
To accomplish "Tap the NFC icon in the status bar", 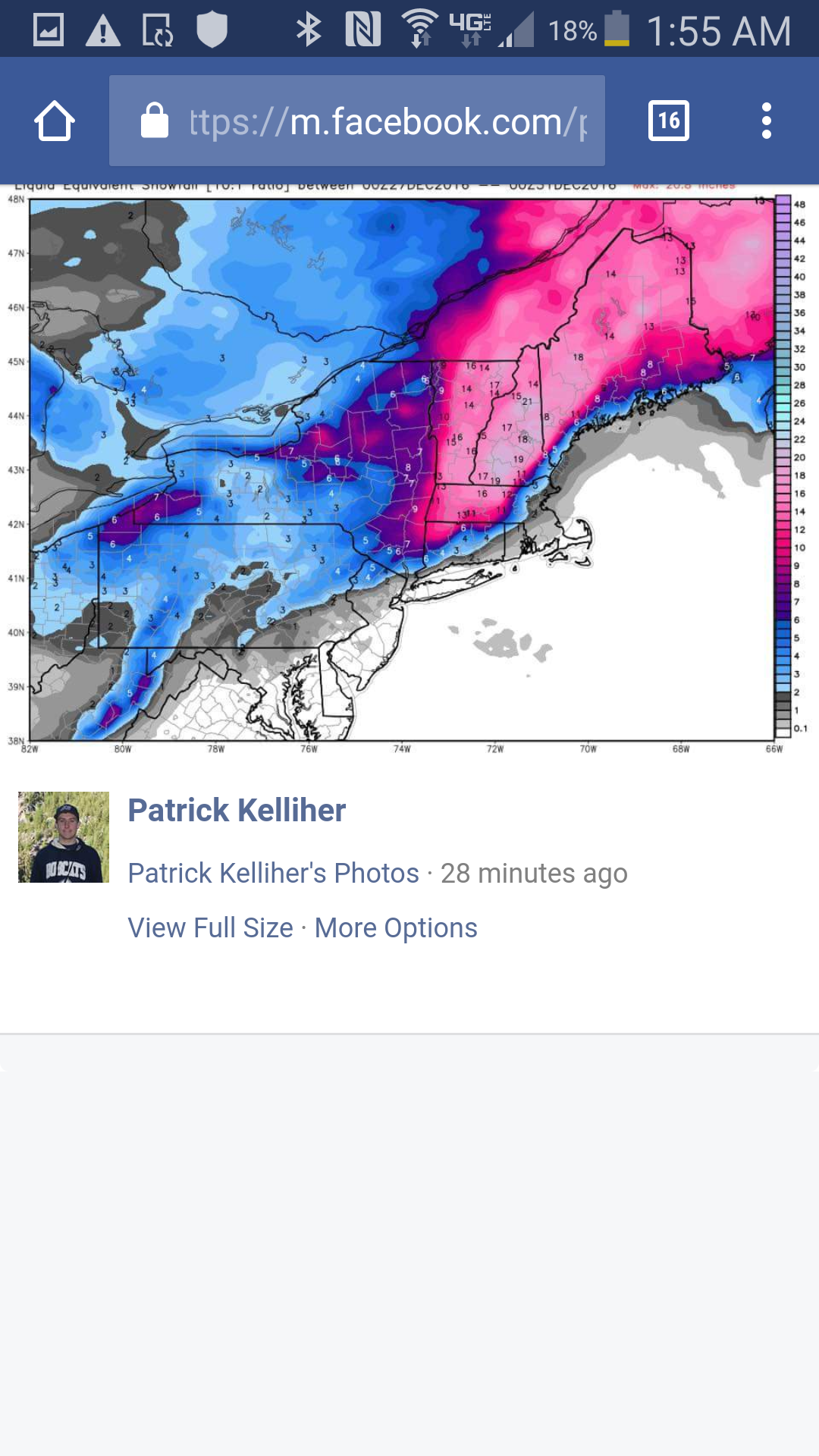I will 363,30.
